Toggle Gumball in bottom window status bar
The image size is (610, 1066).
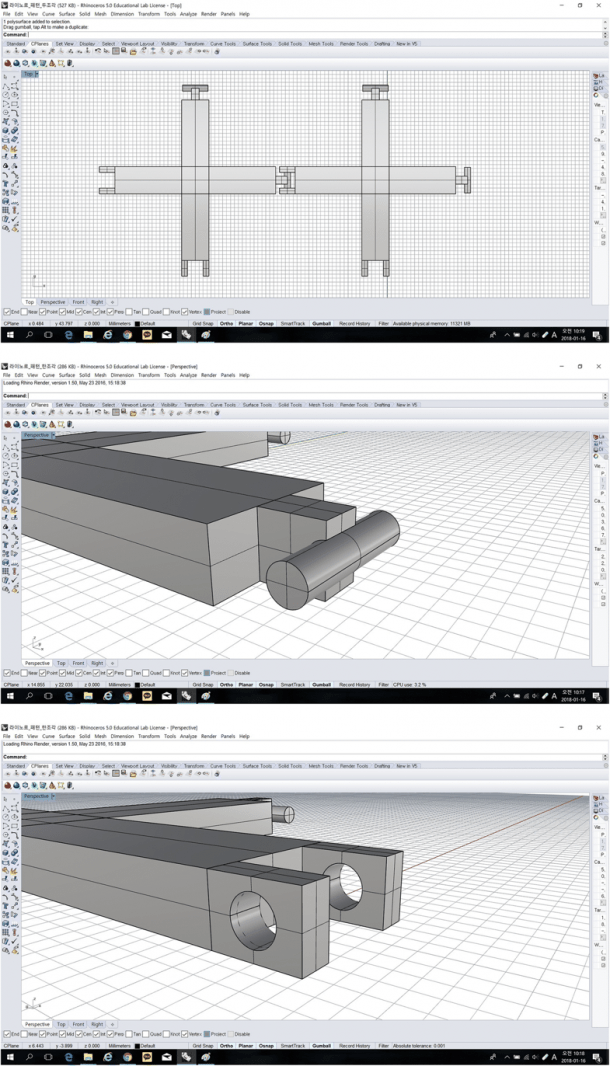tap(322, 1046)
